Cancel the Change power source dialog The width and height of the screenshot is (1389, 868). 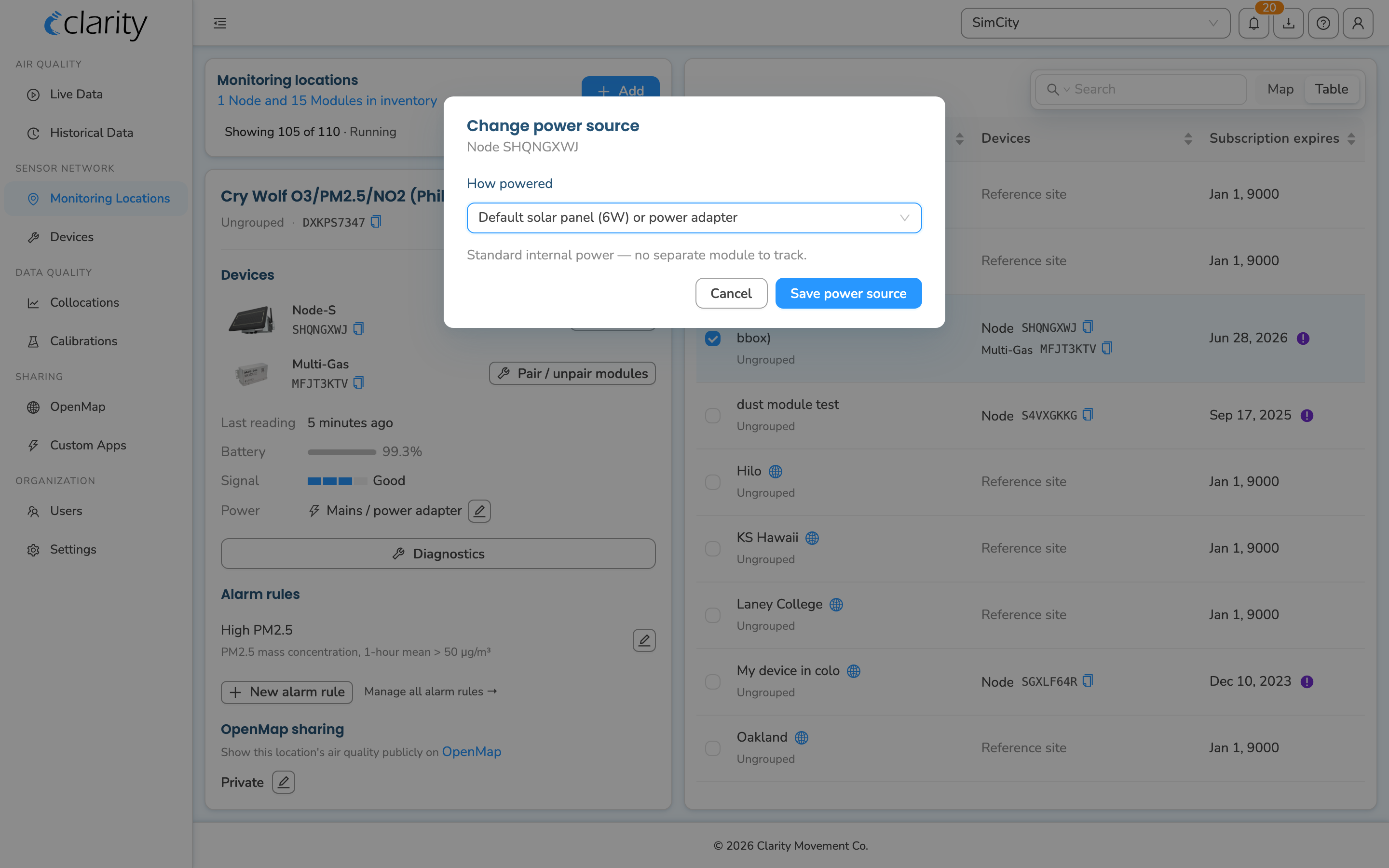click(x=731, y=293)
